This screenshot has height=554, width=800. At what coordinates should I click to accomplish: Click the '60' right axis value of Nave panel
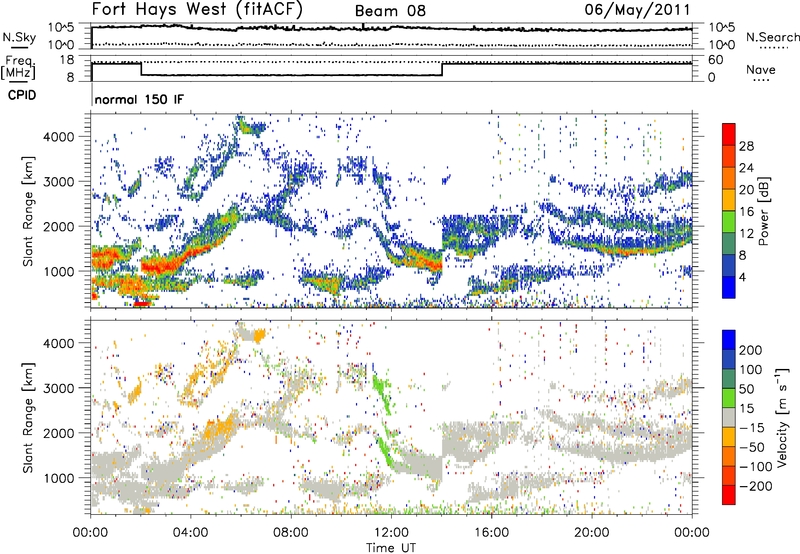tap(716, 60)
